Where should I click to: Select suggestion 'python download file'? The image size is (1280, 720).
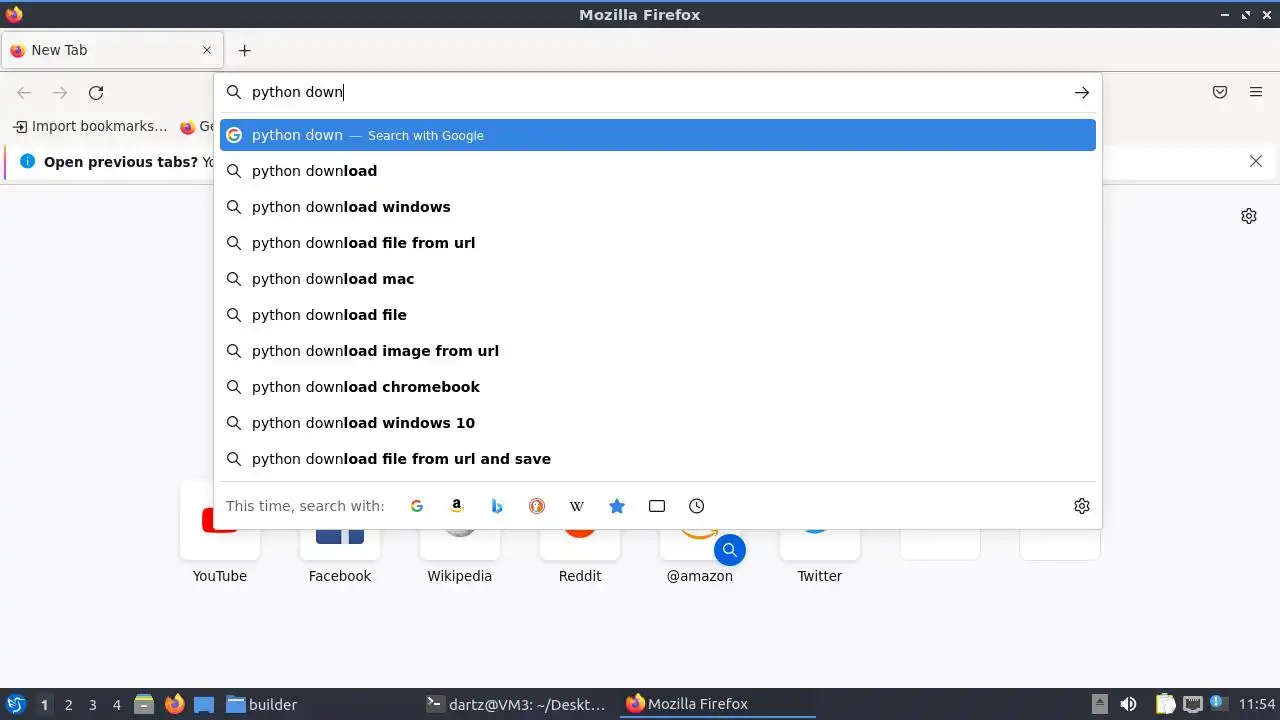pos(658,315)
